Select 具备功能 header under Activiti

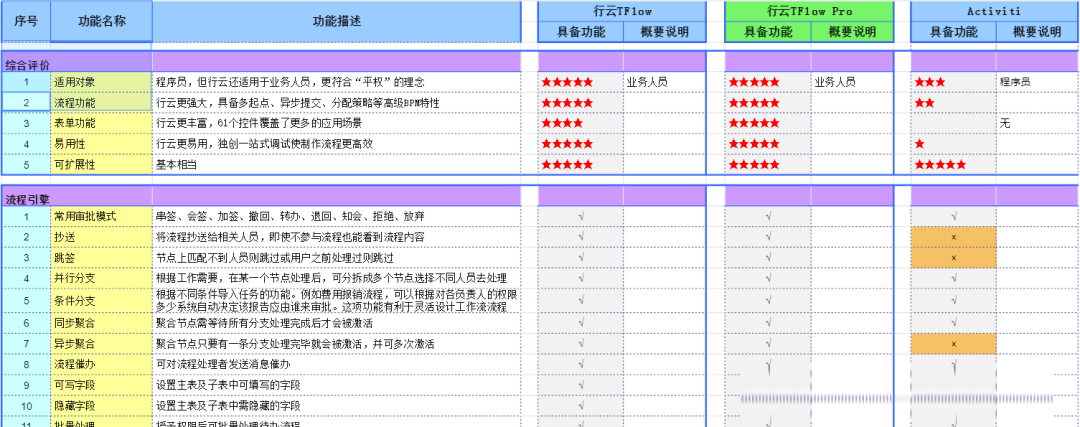[x=954, y=32]
